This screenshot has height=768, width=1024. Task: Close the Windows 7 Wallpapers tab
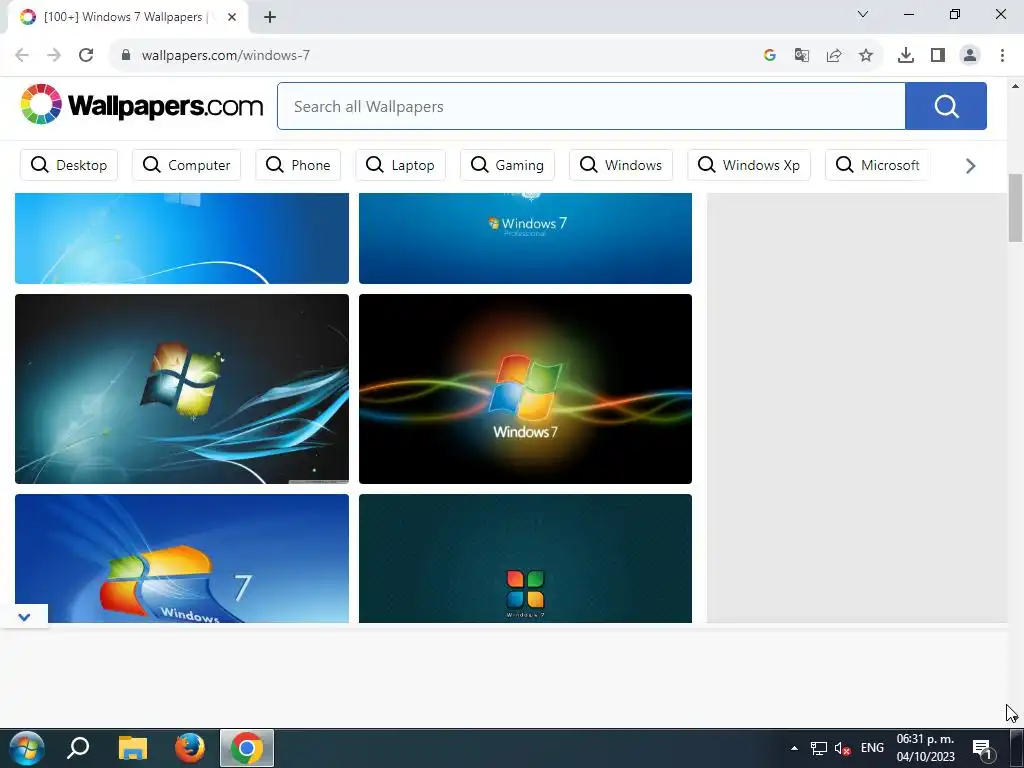point(232,17)
